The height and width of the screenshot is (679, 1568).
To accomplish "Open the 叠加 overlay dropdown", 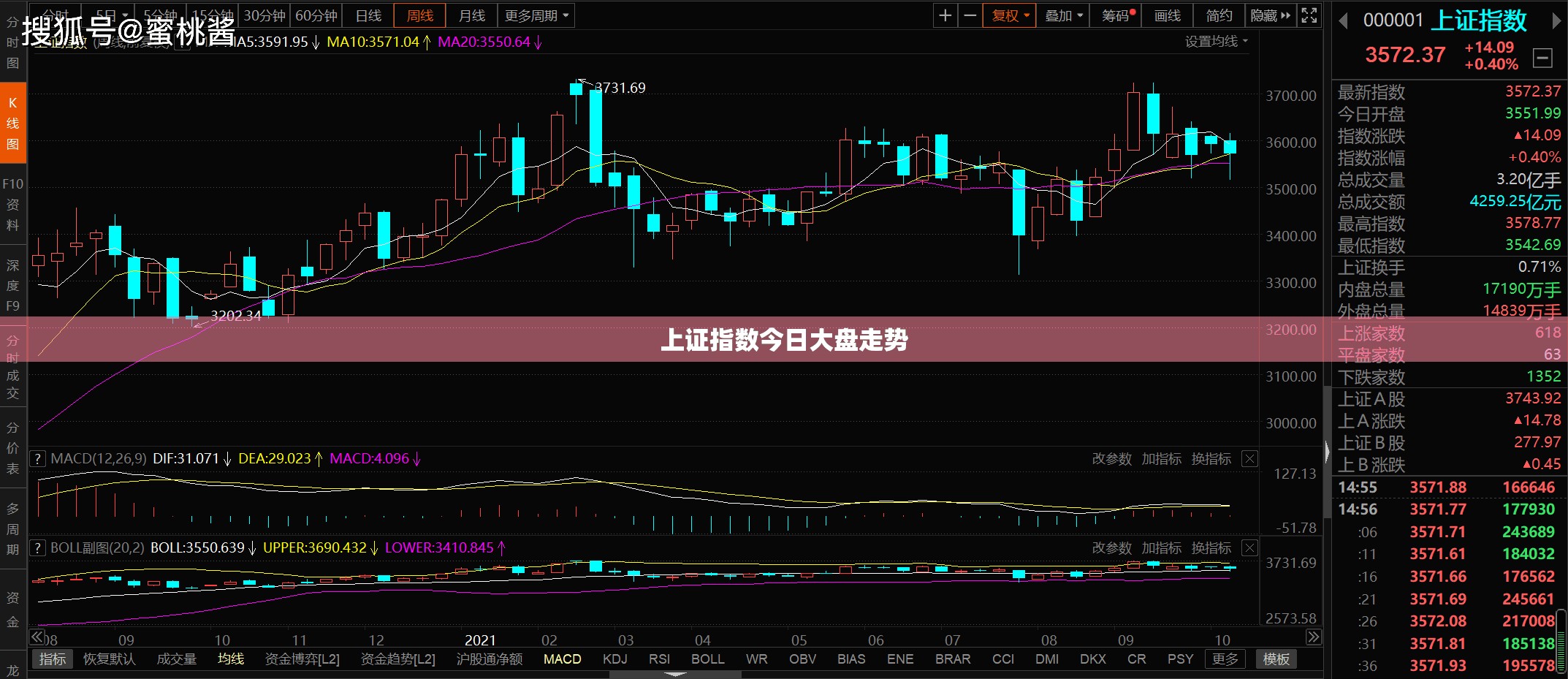I will coord(1063,15).
